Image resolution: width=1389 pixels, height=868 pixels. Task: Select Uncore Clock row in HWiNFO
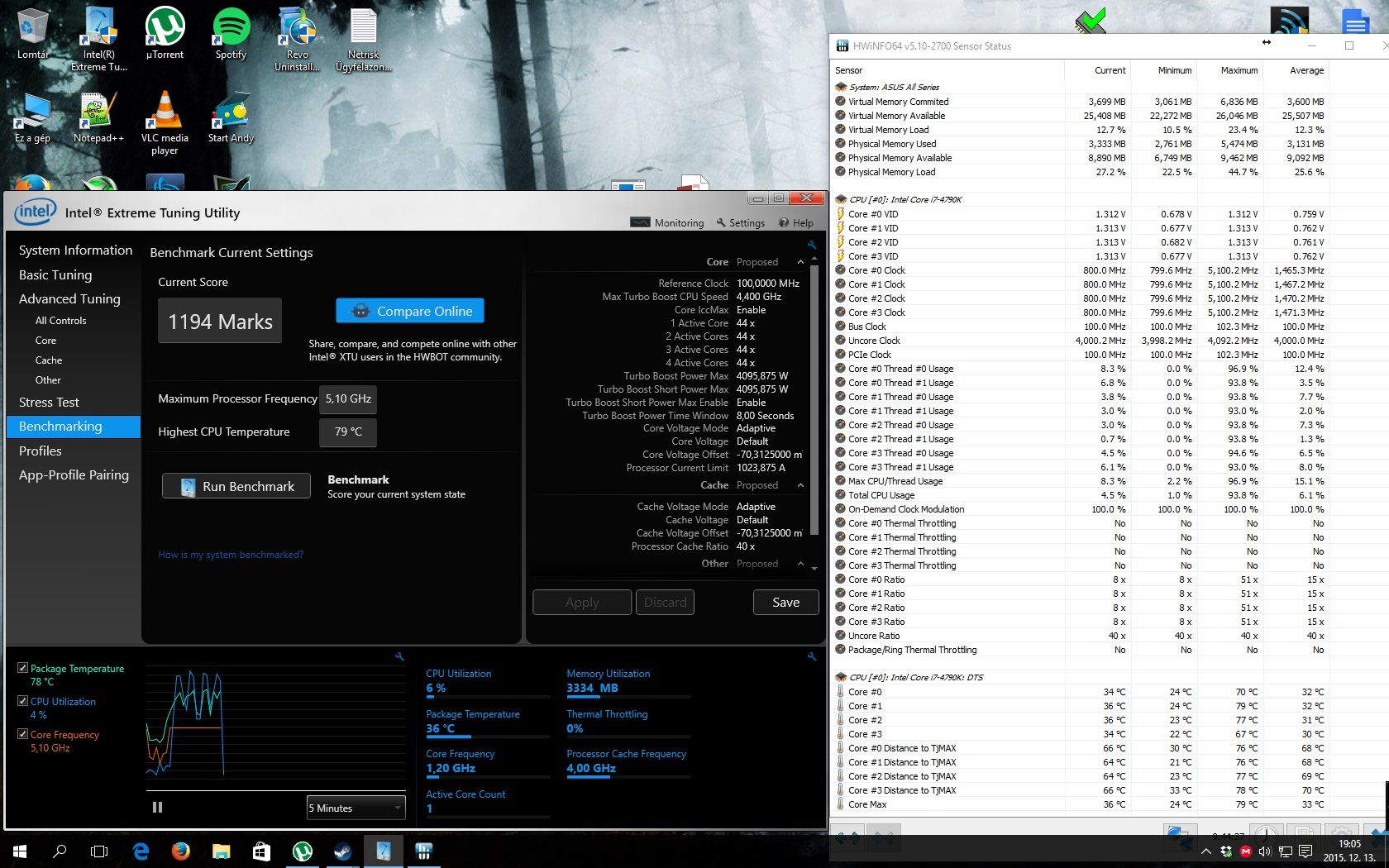1080,341
